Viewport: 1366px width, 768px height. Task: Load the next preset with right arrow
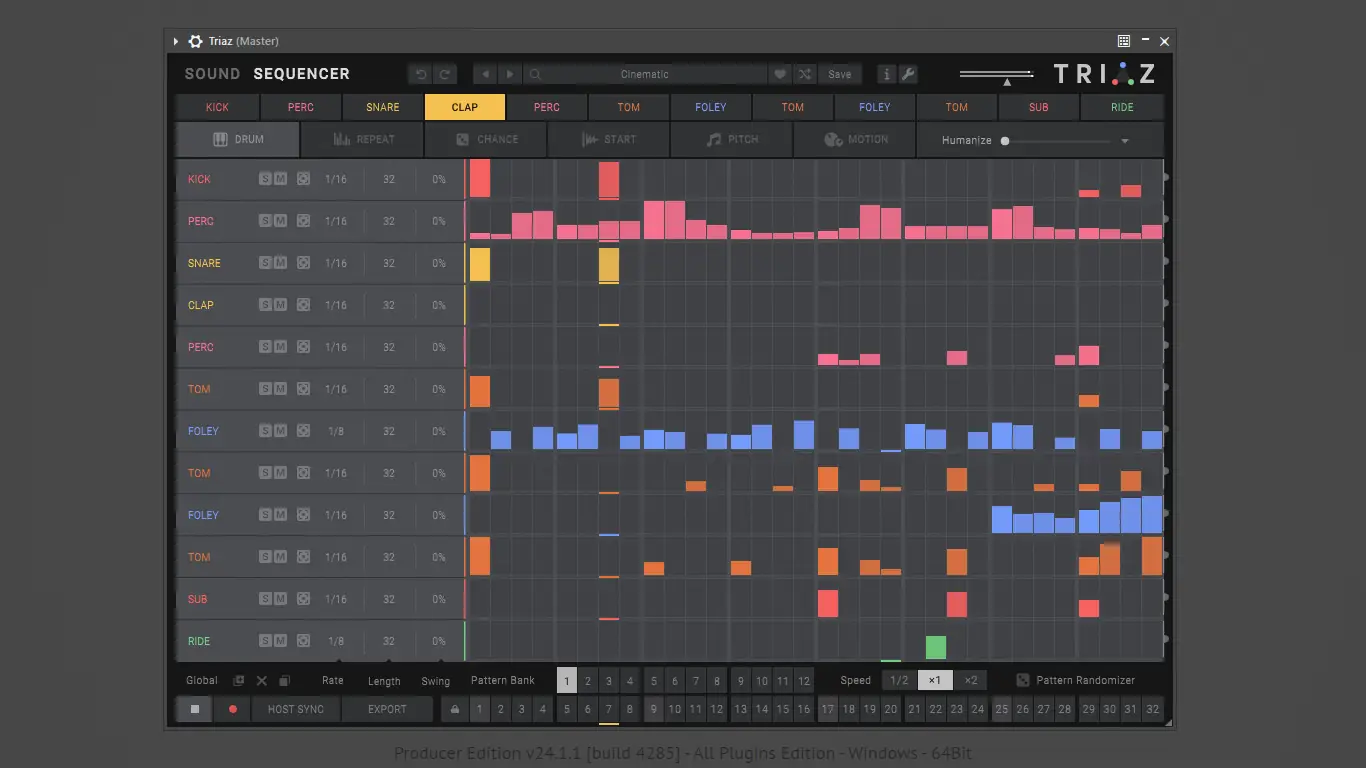pyautogui.click(x=510, y=74)
